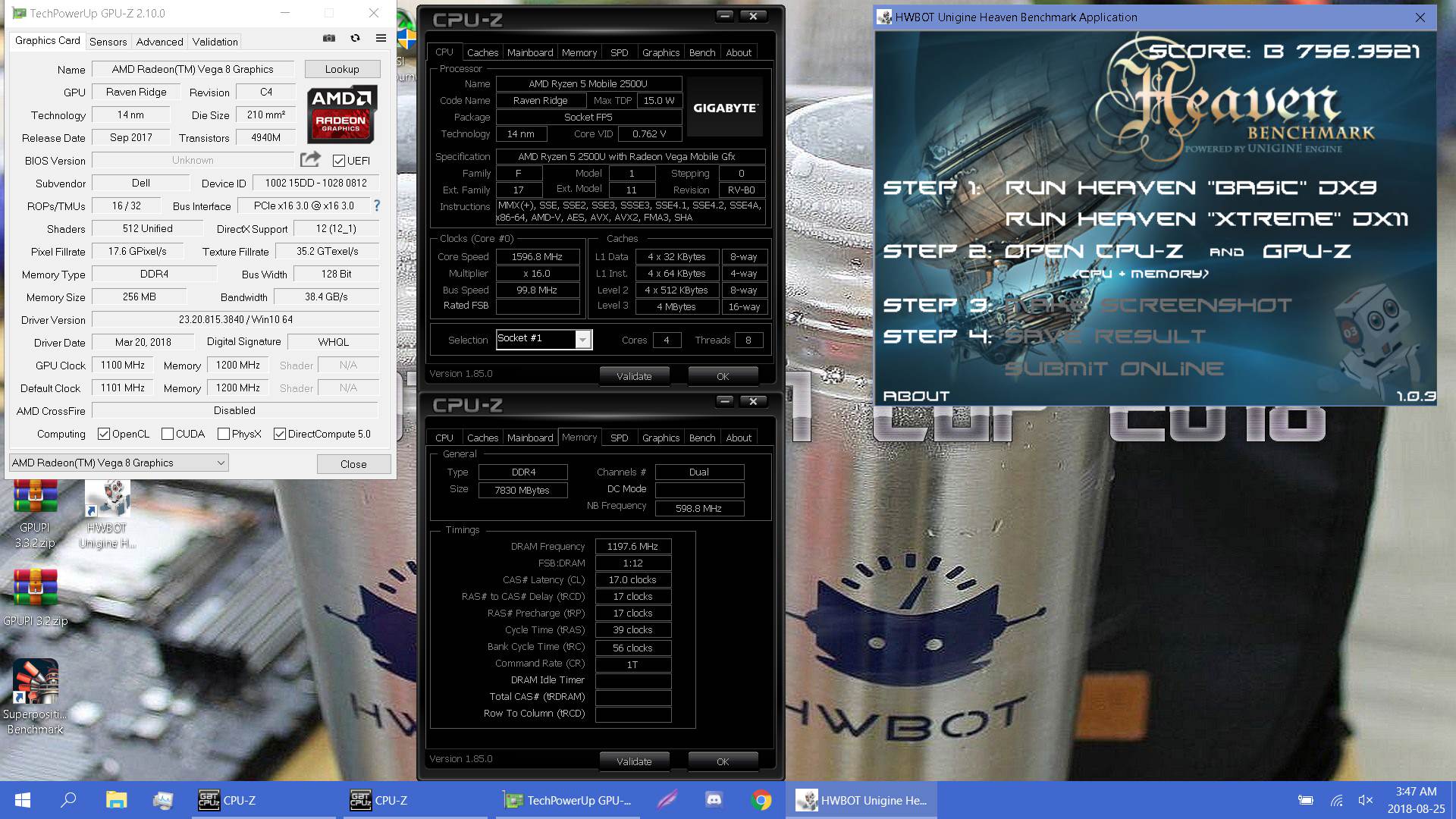Screen dimensions: 1456x819
Task: Open Mainboard tab in top CPU-Z window
Action: pyautogui.click(x=530, y=52)
